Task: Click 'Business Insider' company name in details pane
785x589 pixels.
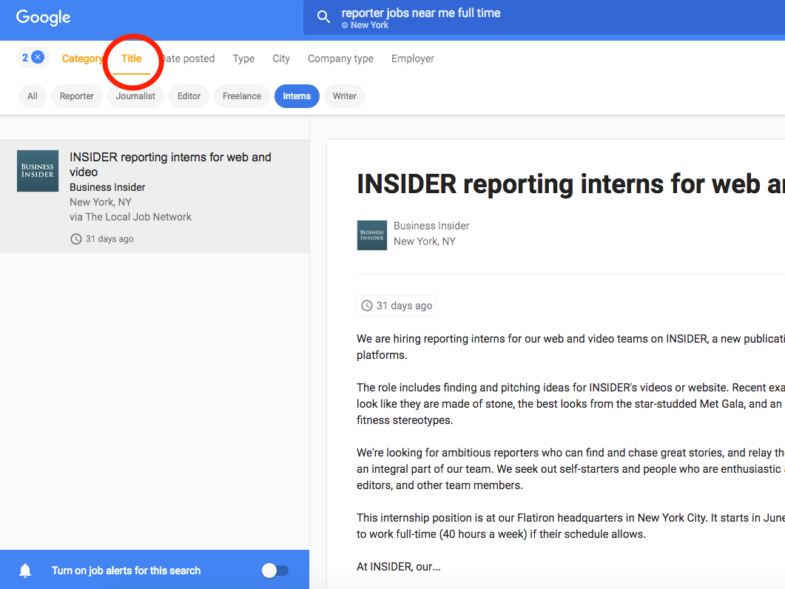Action: pos(431,226)
